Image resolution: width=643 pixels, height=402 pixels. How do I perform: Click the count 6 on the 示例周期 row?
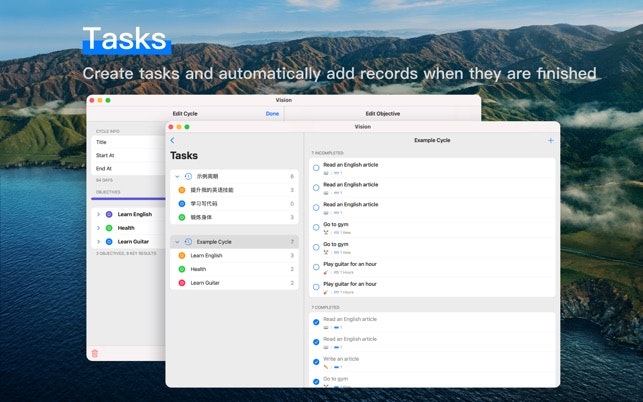(292, 176)
